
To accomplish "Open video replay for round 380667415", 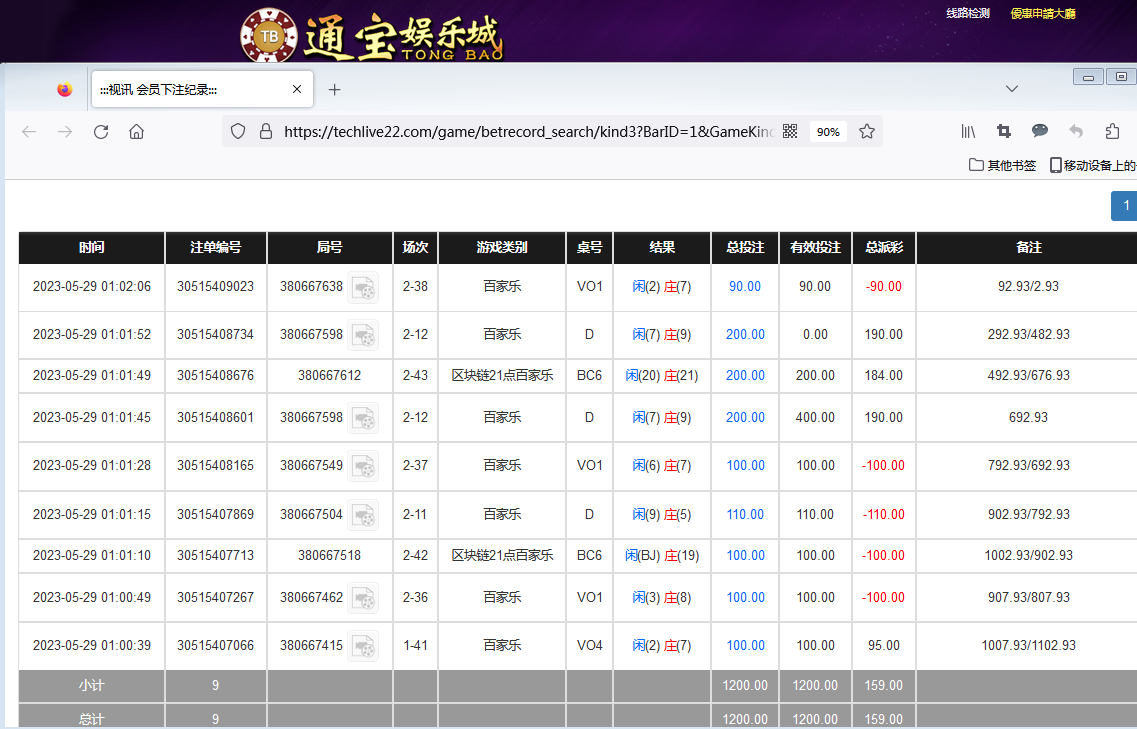I will click(x=363, y=646).
